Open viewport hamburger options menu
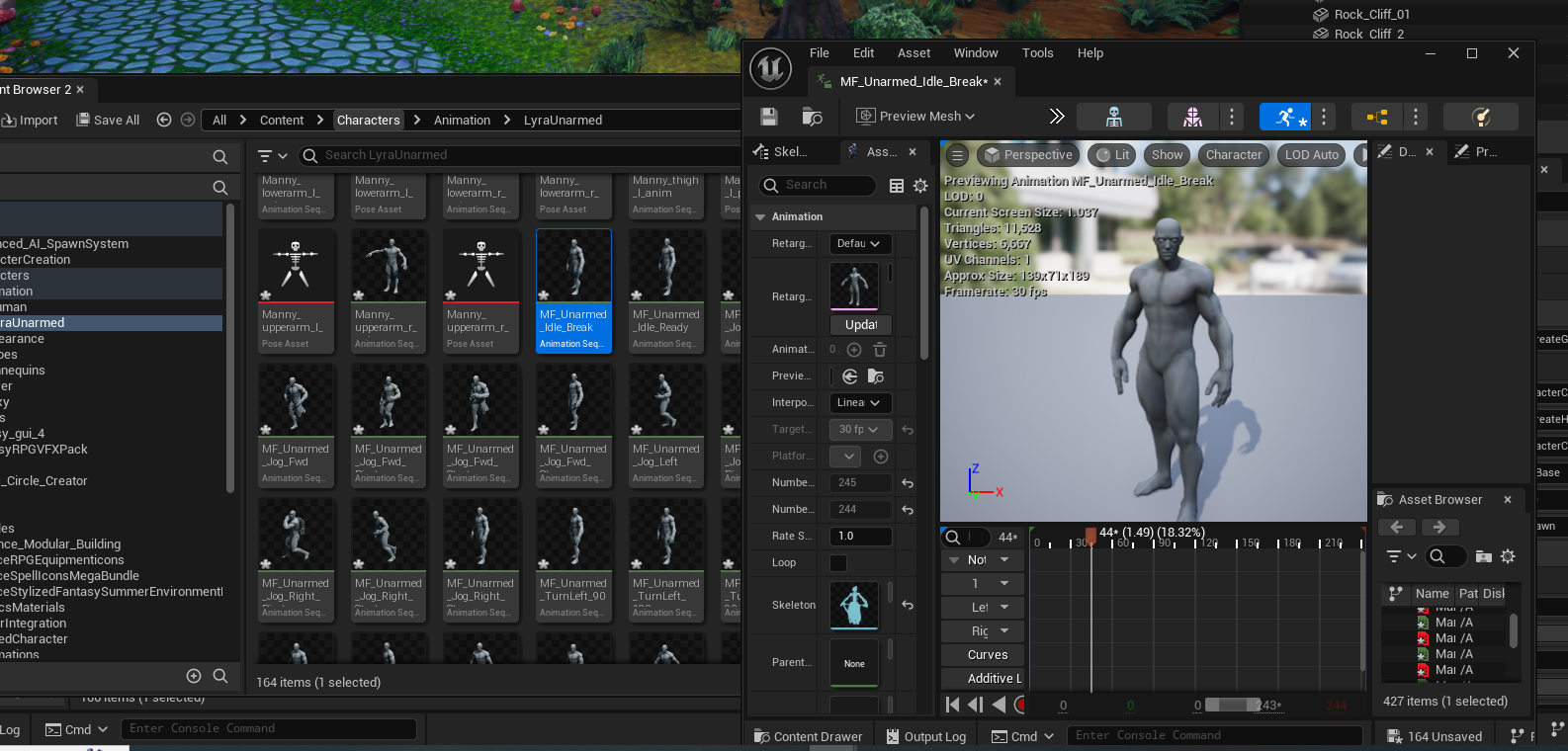1568x751 pixels. click(x=957, y=155)
